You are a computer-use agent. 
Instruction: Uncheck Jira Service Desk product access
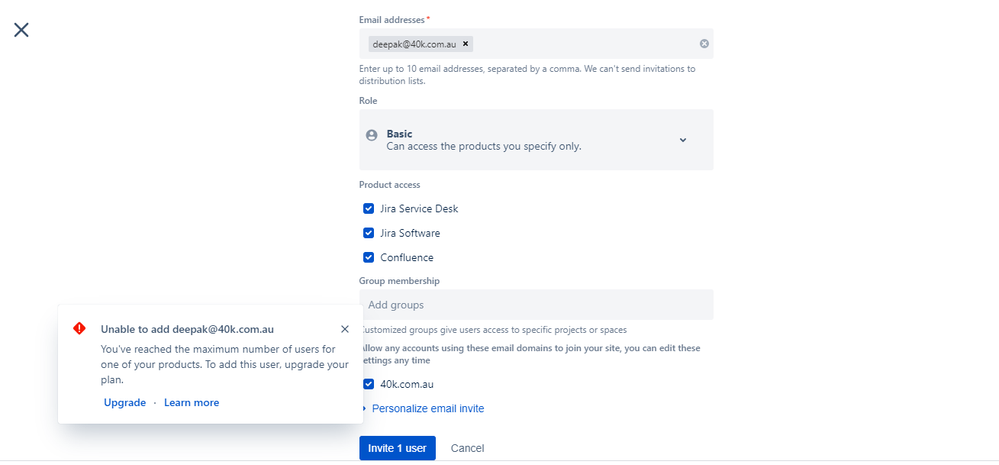pos(368,209)
